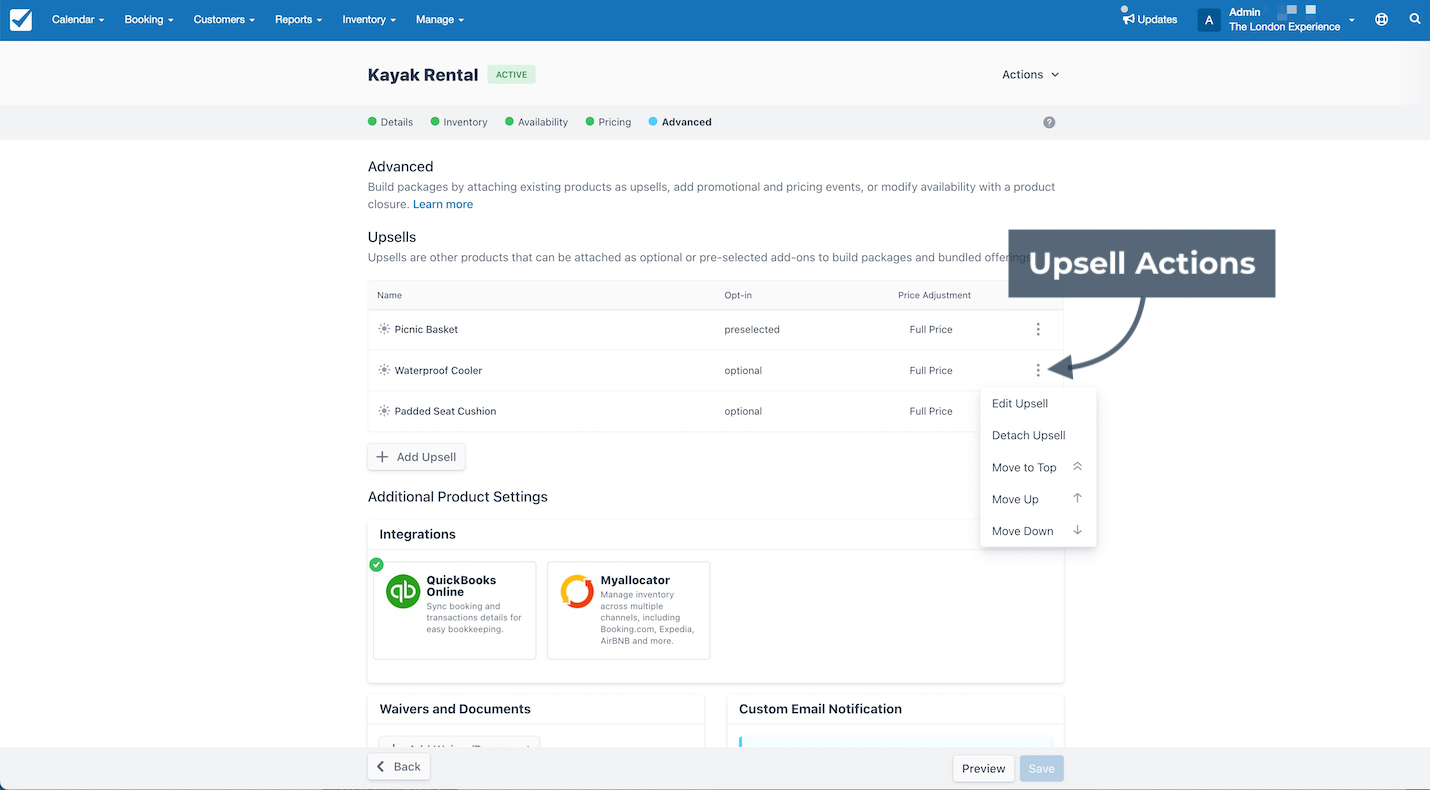Follow the Learn more link
This screenshot has width=1430, height=790.
coord(443,204)
